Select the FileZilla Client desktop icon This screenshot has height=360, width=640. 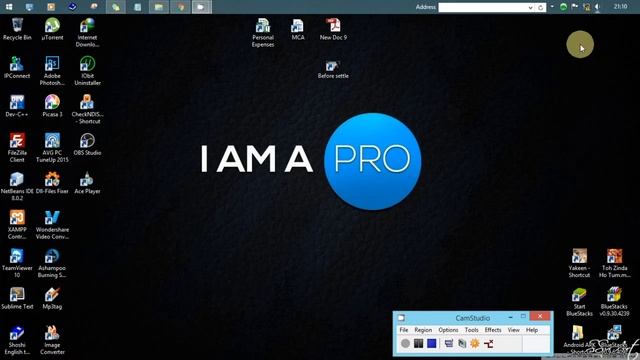[17, 148]
